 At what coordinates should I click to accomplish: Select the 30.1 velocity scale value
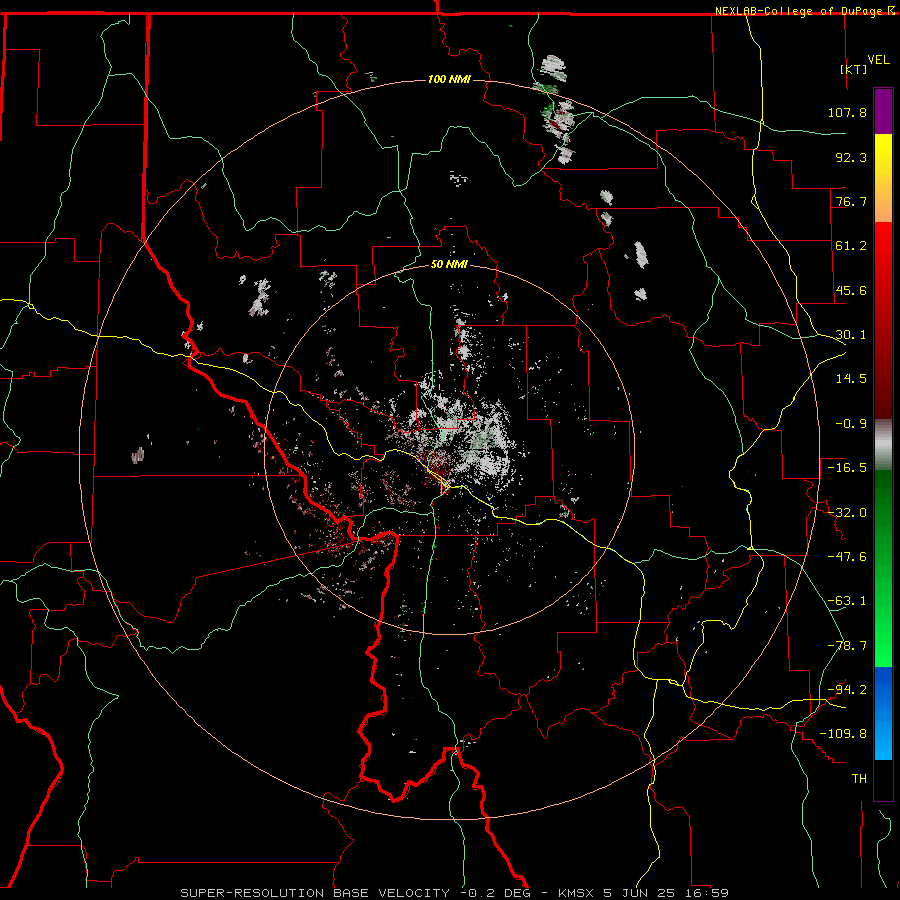click(x=851, y=335)
